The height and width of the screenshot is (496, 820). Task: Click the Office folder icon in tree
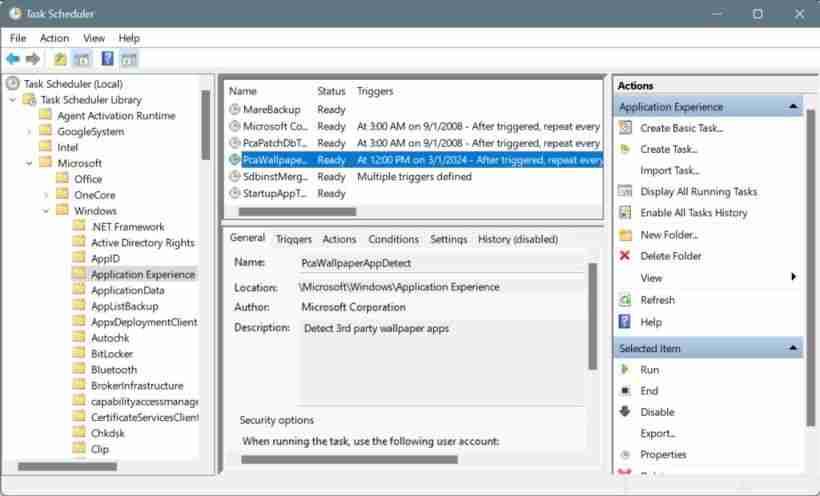click(x=62, y=178)
